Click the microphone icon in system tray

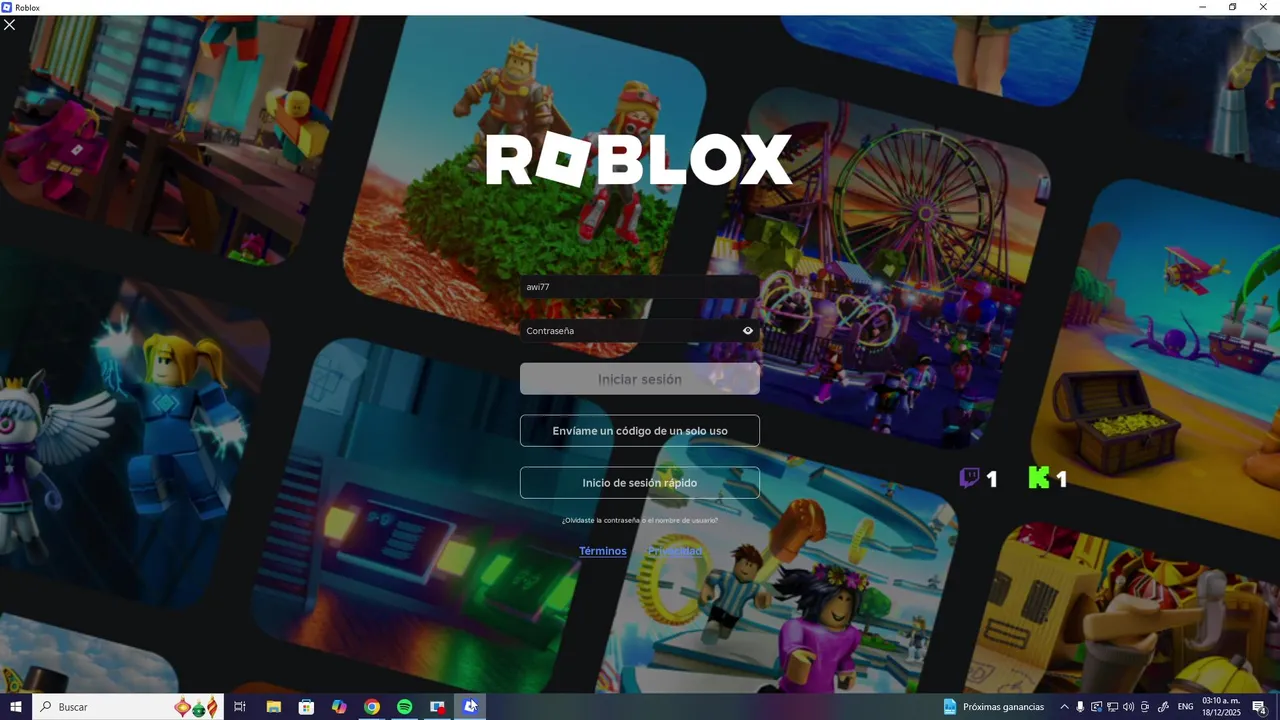1080,707
